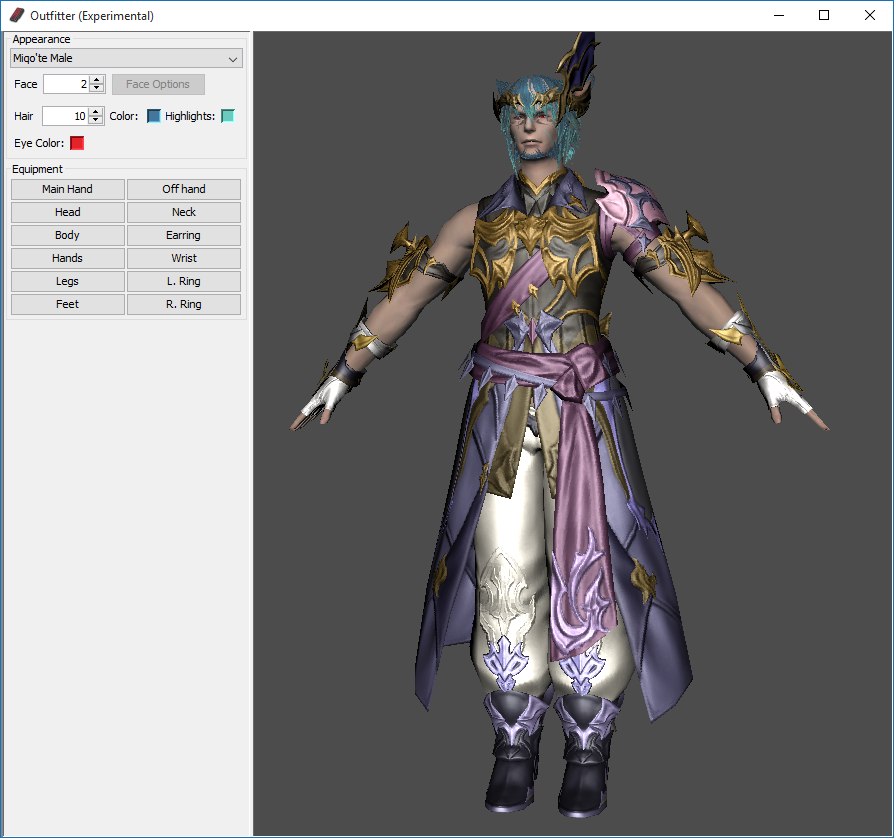894x838 pixels.
Task: Open the Neck equipment slot
Action: point(184,212)
